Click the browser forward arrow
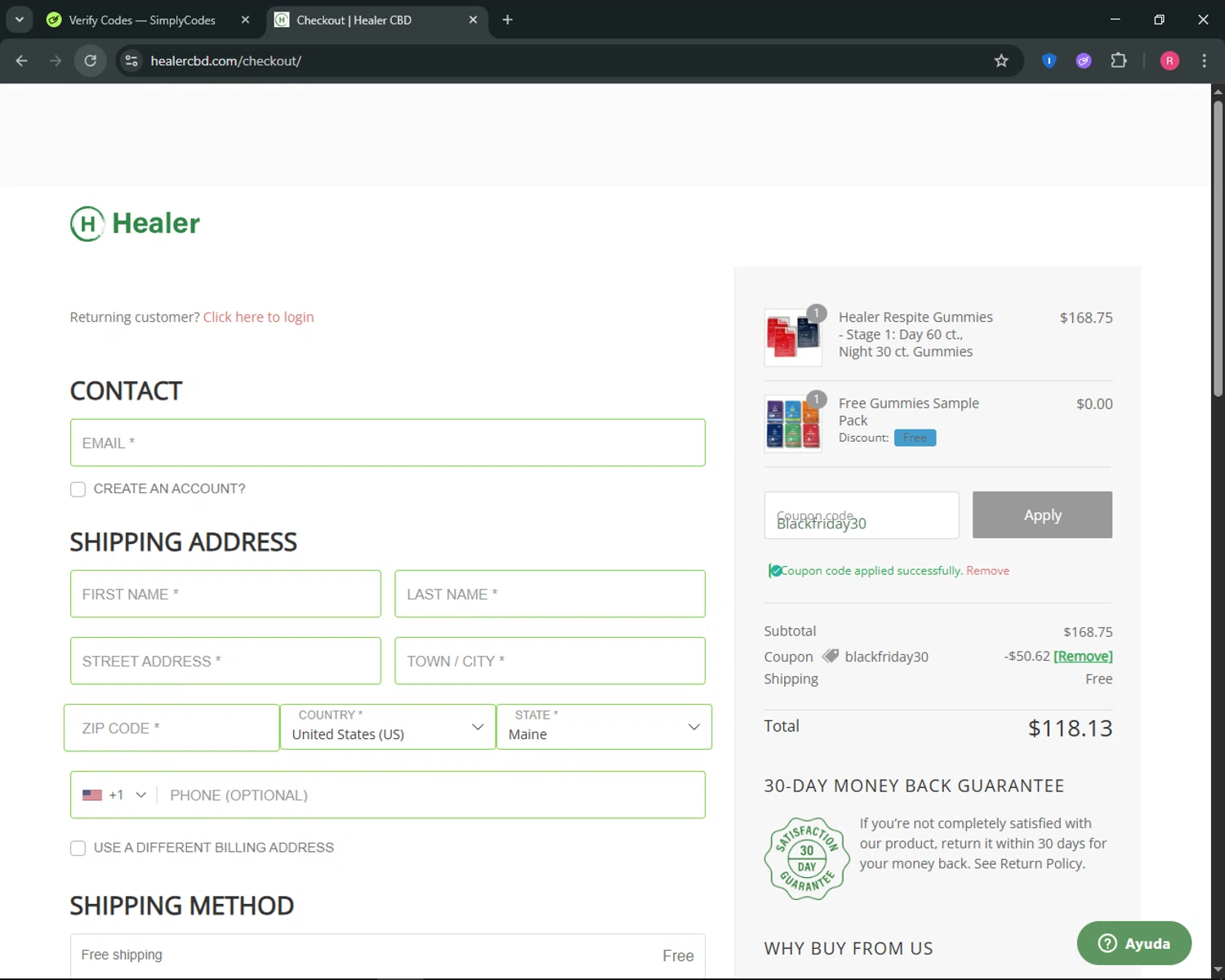Viewport: 1225px width, 980px height. [56, 60]
